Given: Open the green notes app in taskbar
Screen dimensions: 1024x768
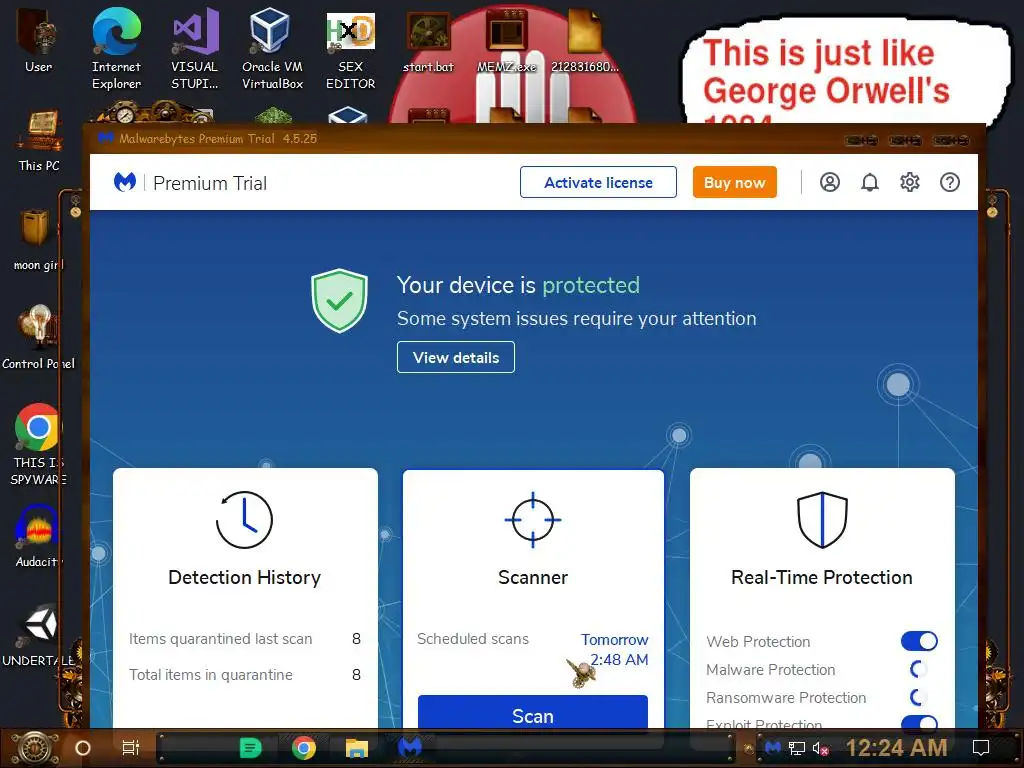Looking at the screenshot, I should pos(250,748).
